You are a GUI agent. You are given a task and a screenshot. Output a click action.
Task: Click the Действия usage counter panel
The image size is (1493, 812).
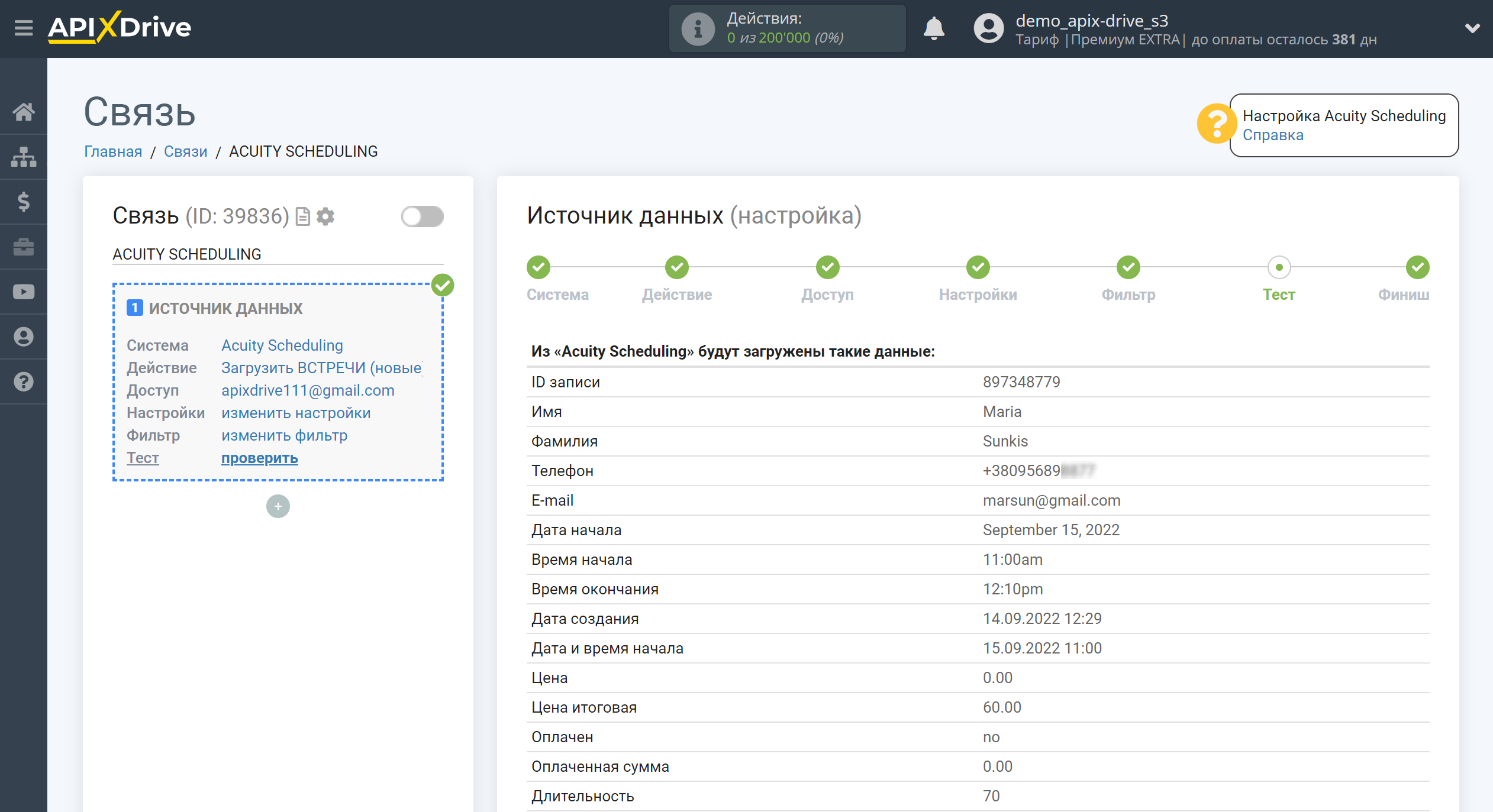[x=787, y=28]
